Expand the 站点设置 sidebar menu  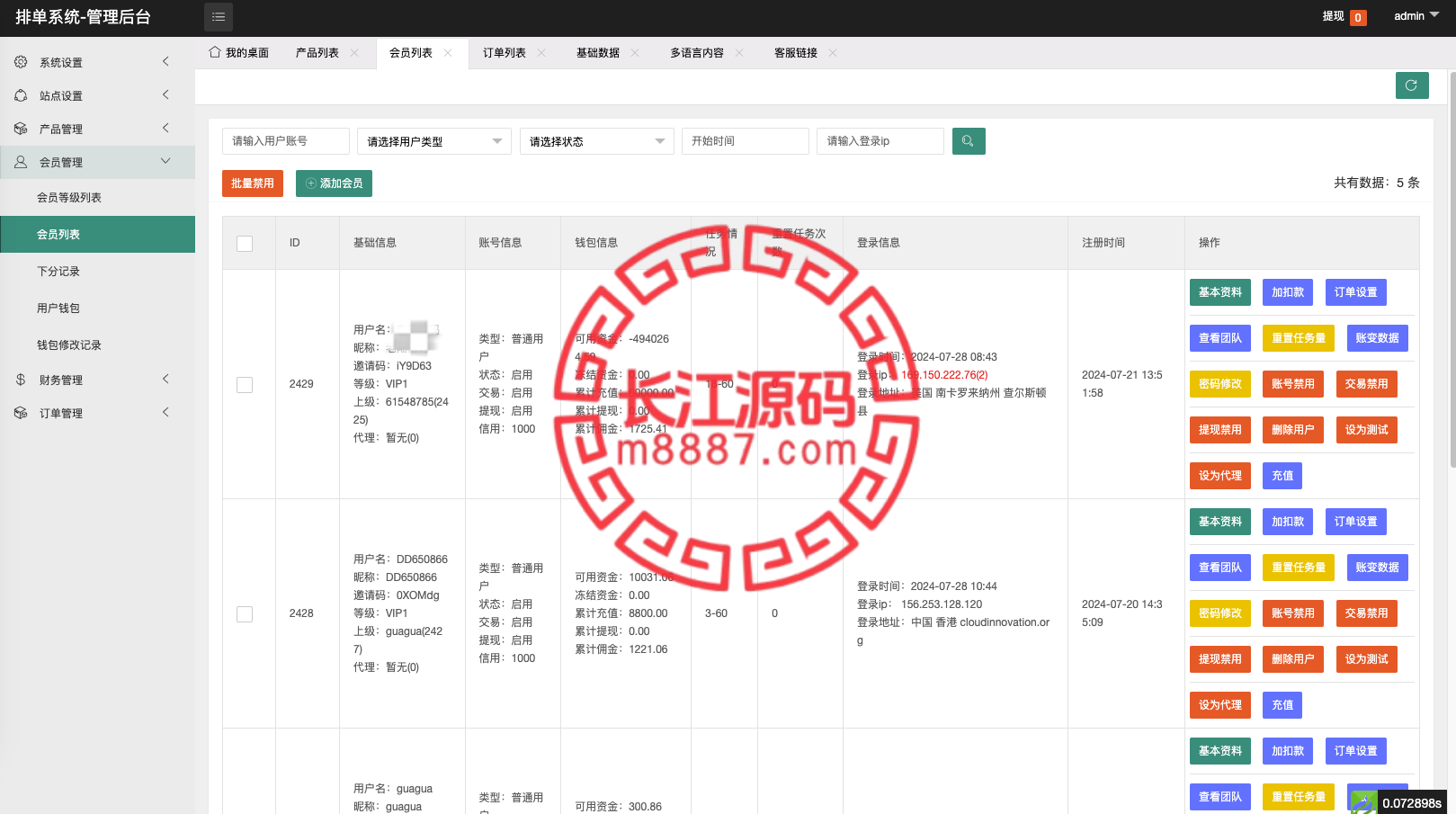point(97,95)
